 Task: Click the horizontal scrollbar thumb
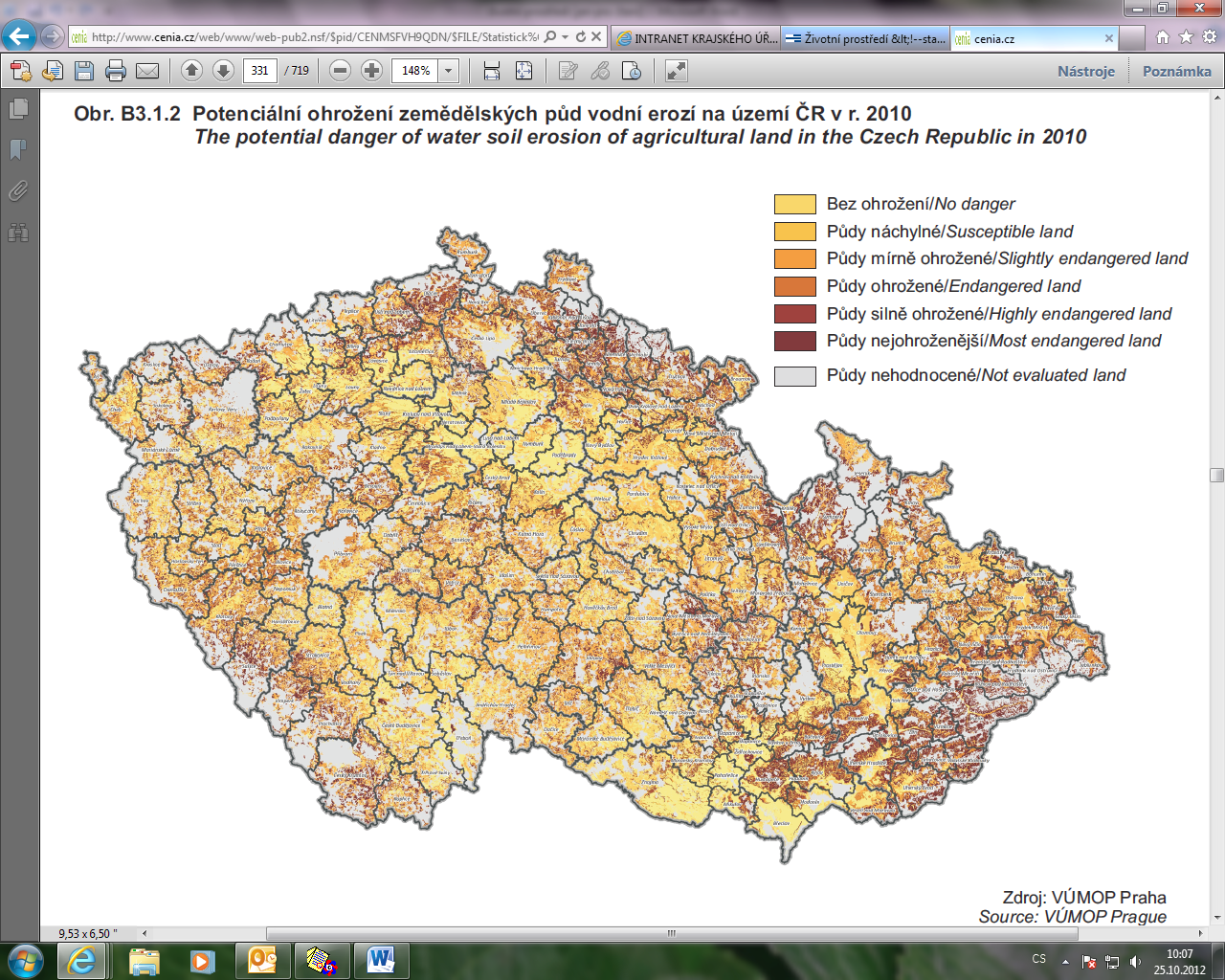(671, 933)
